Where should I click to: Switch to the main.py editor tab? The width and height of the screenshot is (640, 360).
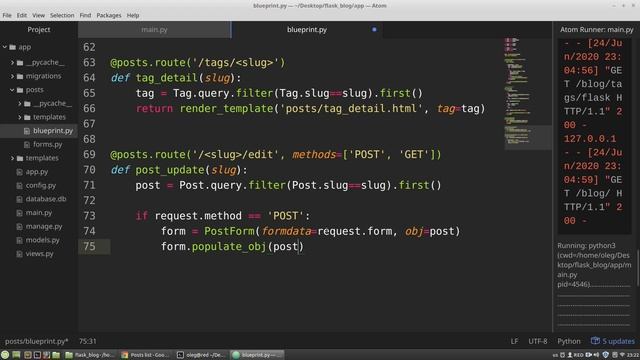click(x=154, y=29)
